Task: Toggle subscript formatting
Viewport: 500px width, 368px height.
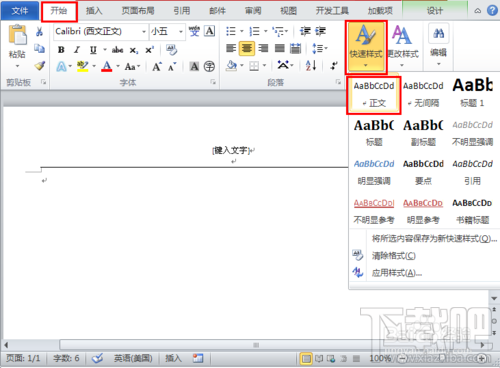Action: pyautogui.click(x=133, y=50)
